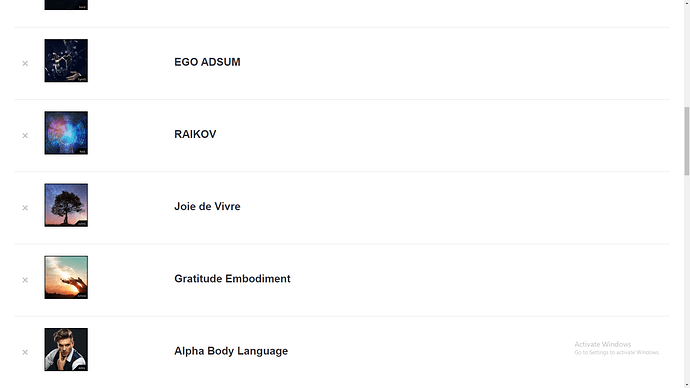Image resolution: width=690 pixels, height=388 pixels.
Task: Delete Joie de Vivre with X icon
Action: click(x=25, y=208)
